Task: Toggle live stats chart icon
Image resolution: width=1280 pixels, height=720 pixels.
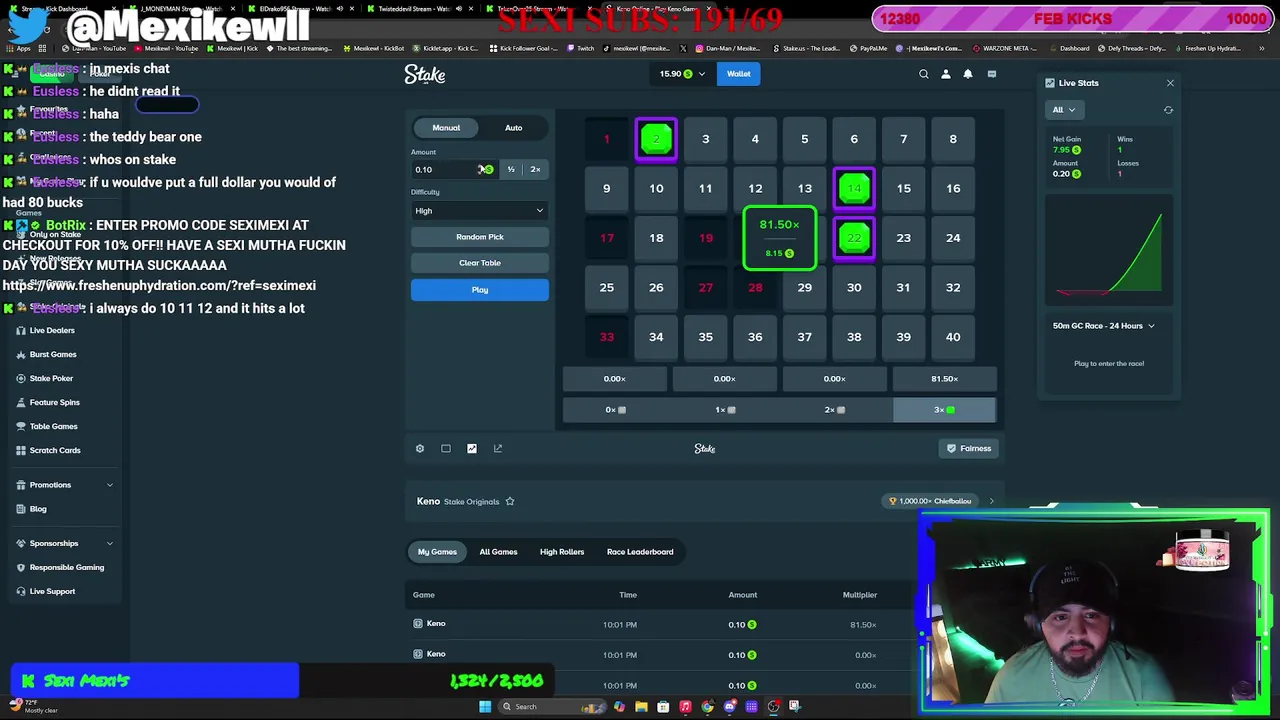Action: 472,449
